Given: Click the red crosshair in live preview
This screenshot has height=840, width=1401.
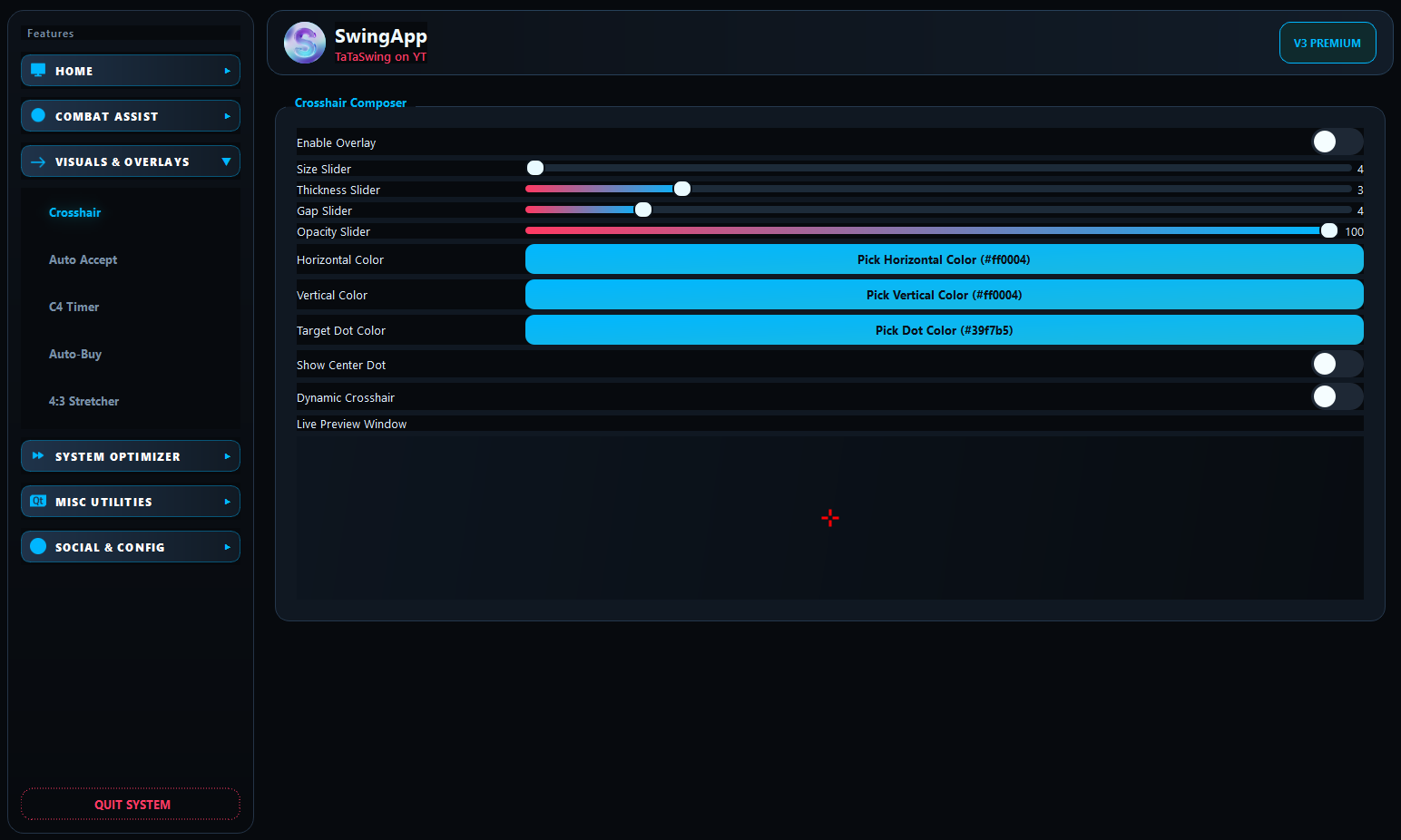Looking at the screenshot, I should (x=830, y=518).
